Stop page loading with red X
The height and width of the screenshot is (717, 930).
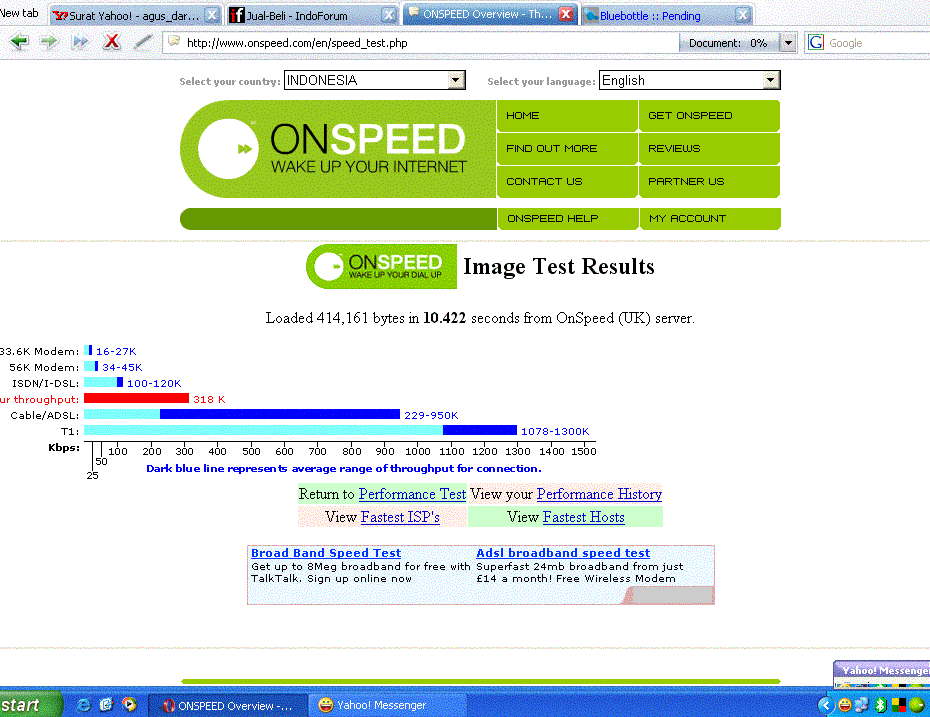point(112,42)
